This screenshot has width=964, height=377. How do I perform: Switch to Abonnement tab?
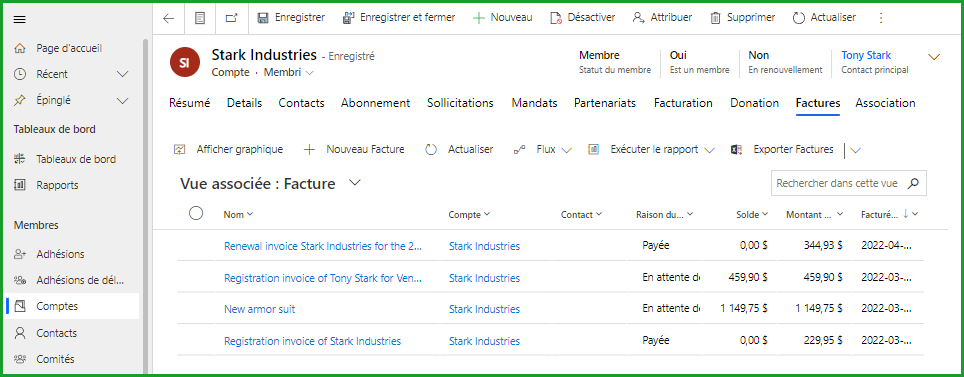(376, 103)
